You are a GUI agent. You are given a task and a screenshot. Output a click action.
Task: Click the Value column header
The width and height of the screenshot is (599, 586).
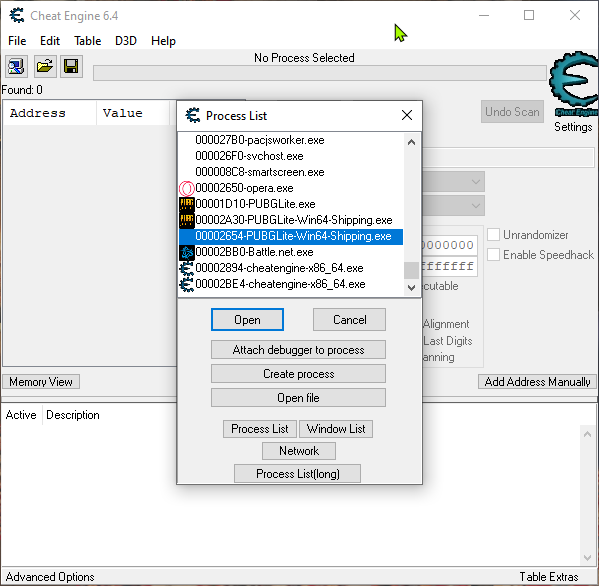(133, 113)
